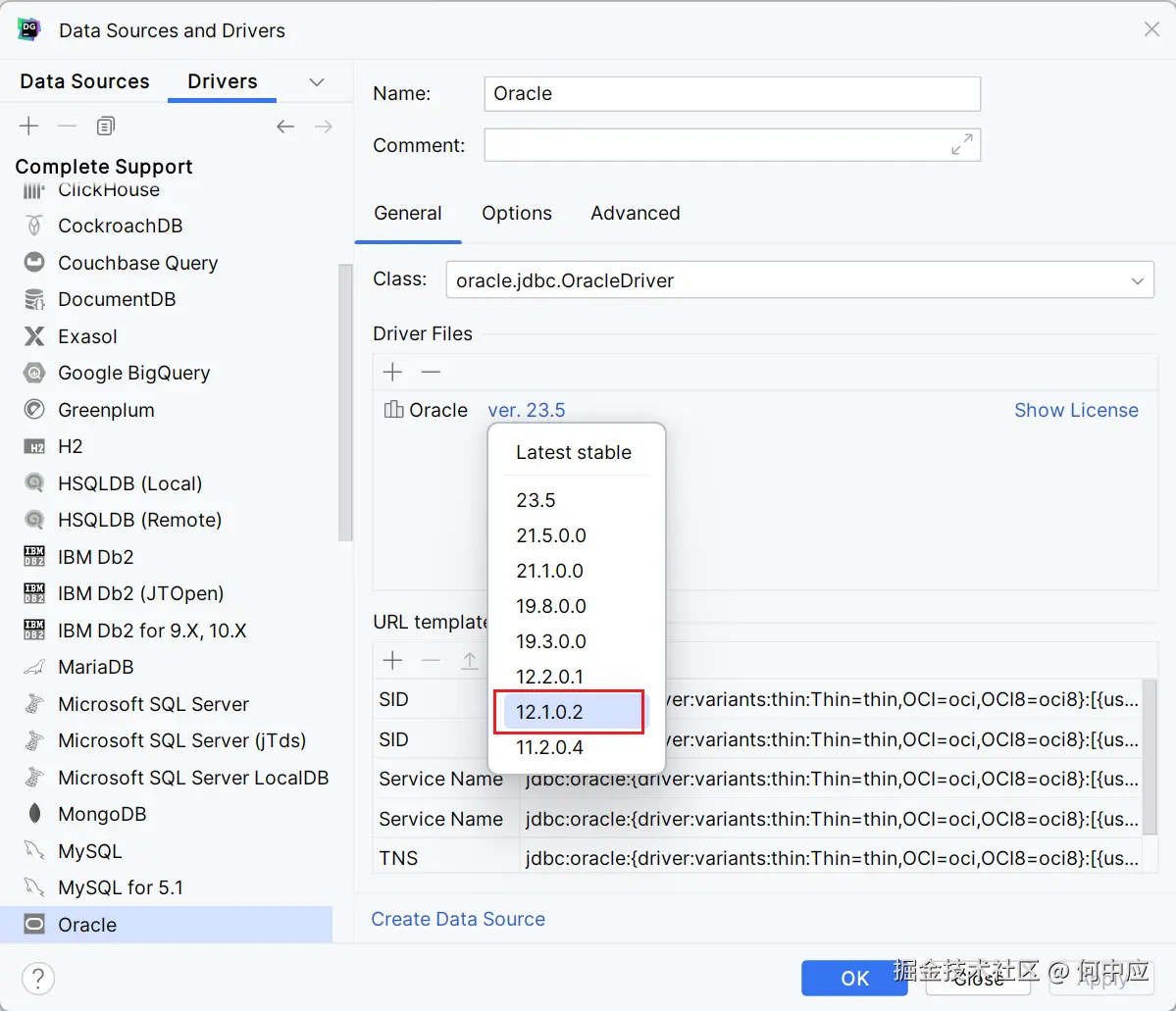Click the back navigation arrow

click(285, 126)
